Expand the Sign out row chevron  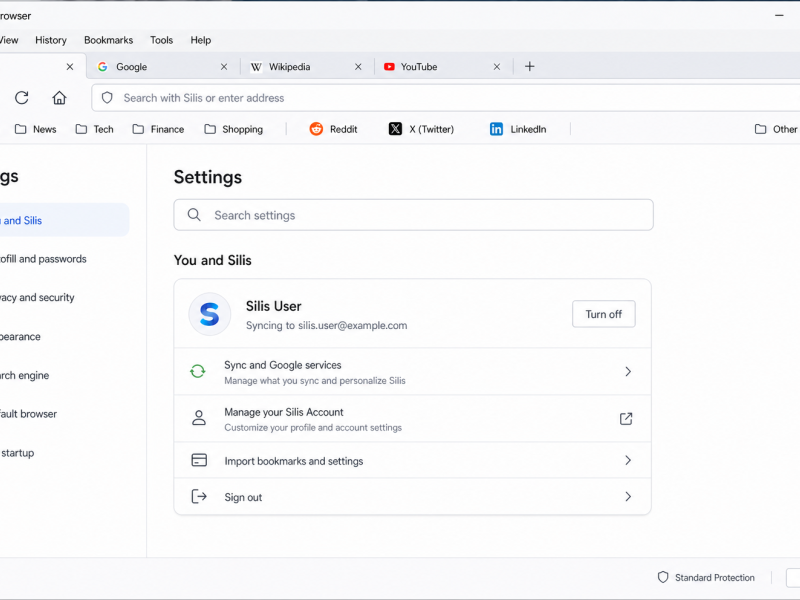pos(628,496)
